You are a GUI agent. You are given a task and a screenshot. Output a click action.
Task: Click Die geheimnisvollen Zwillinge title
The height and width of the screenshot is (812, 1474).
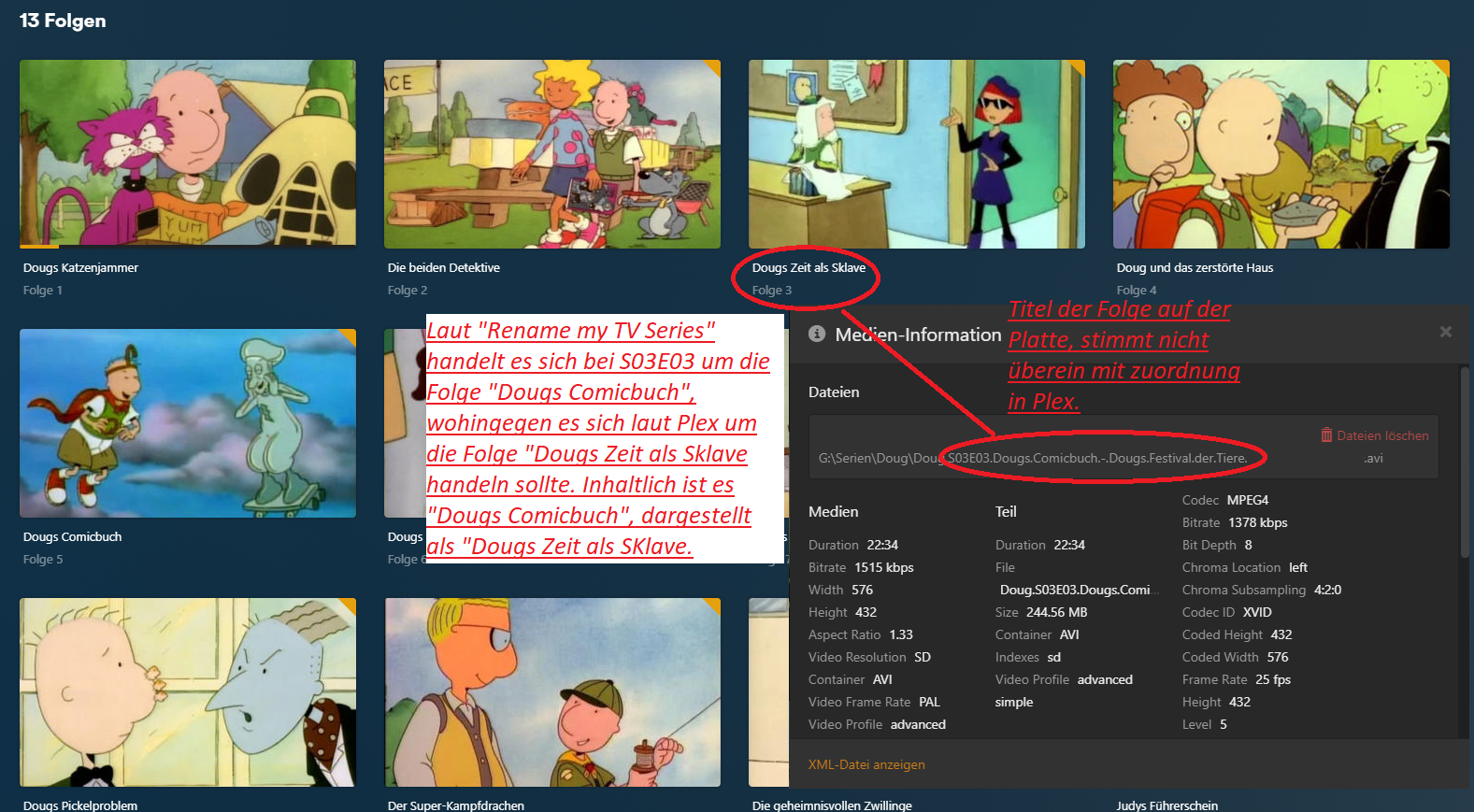832,805
